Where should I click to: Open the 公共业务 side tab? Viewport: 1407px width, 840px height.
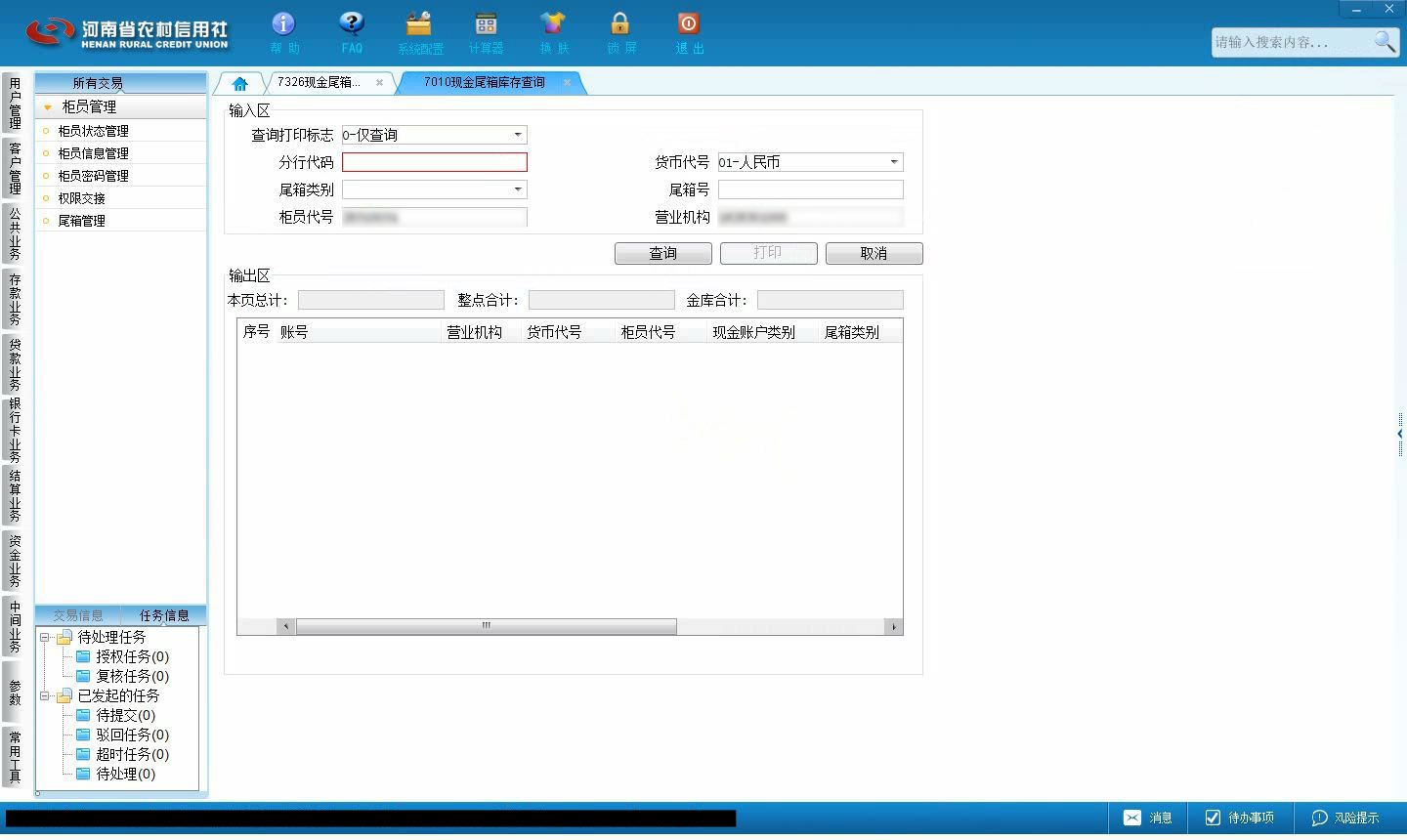click(x=14, y=233)
